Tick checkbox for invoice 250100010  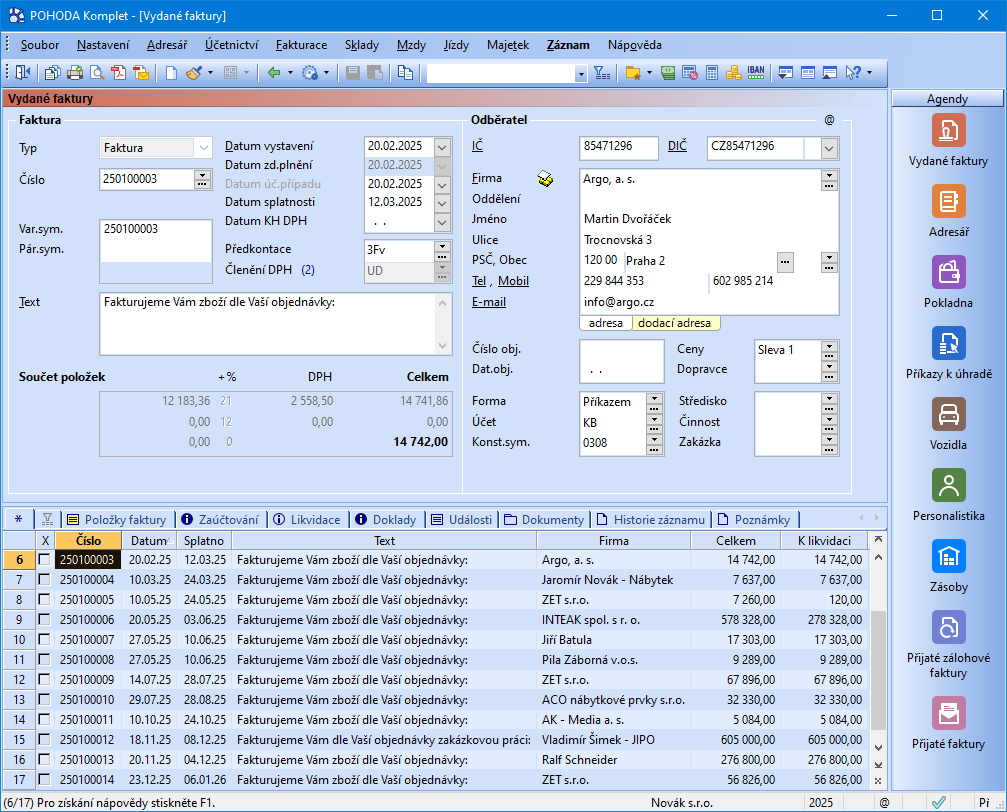(x=44, y=699)
